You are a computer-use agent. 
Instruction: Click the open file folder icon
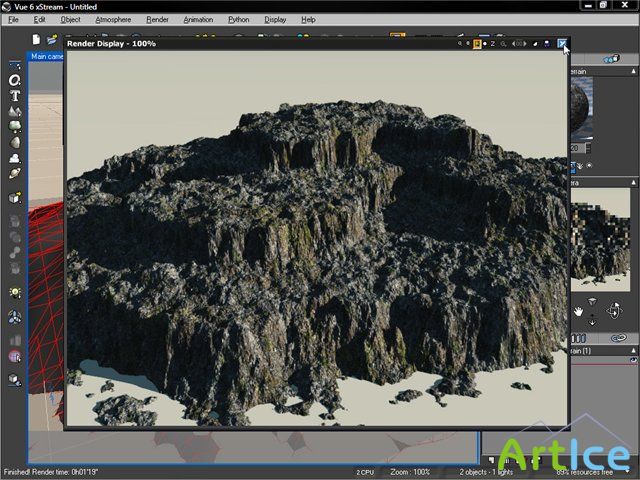pos(52,39)
